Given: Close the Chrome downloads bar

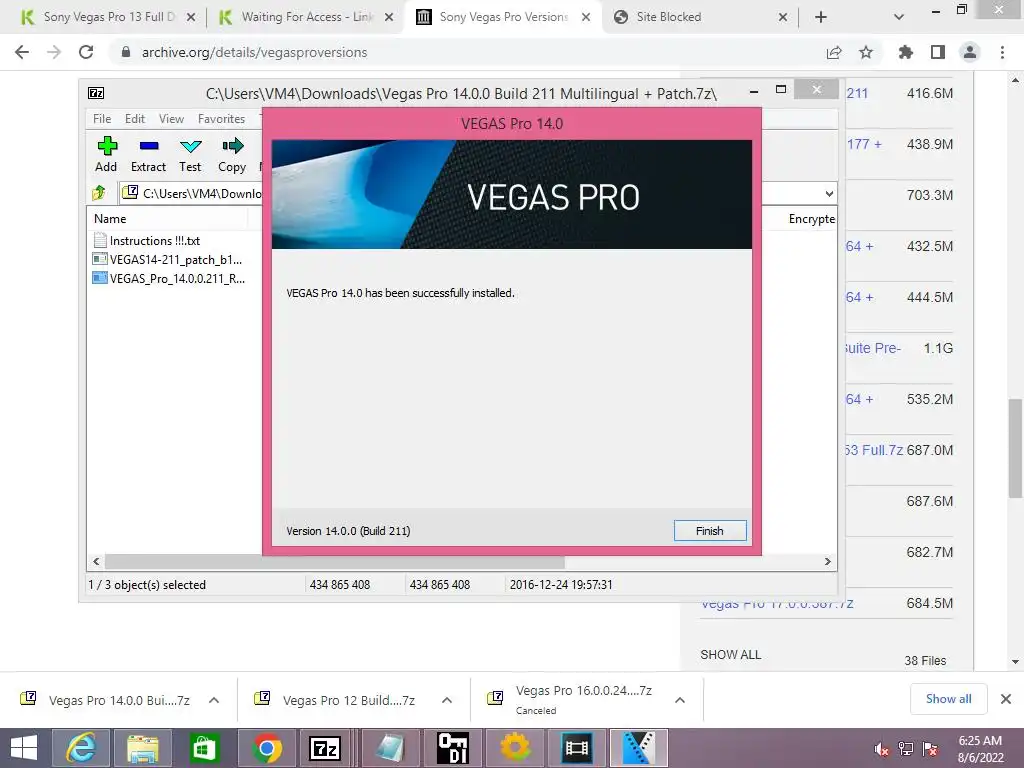Looking at the screenshot, I should click(x=1006, y=699).
